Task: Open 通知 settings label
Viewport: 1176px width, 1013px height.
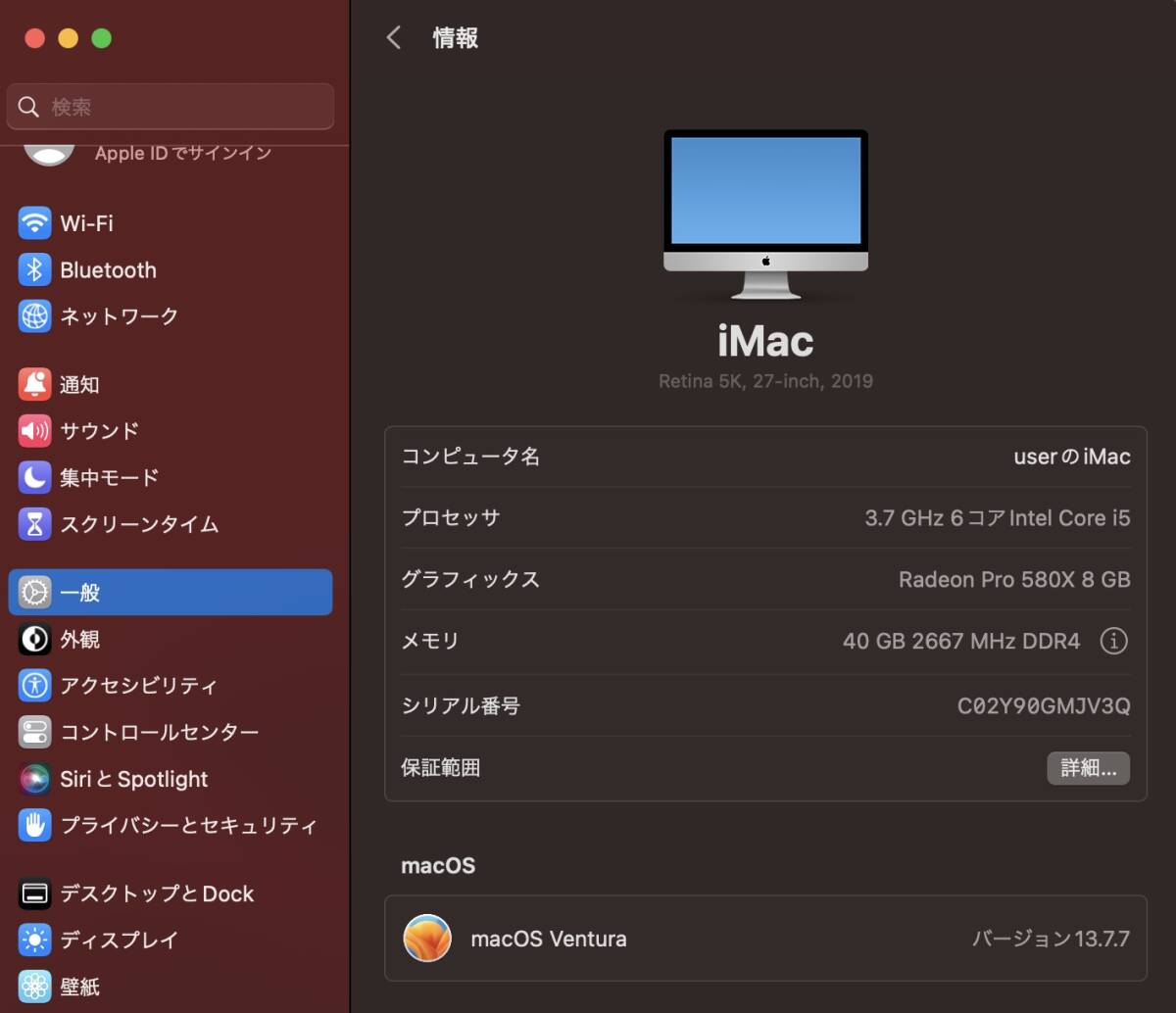Action: click(x=79, y=385)
